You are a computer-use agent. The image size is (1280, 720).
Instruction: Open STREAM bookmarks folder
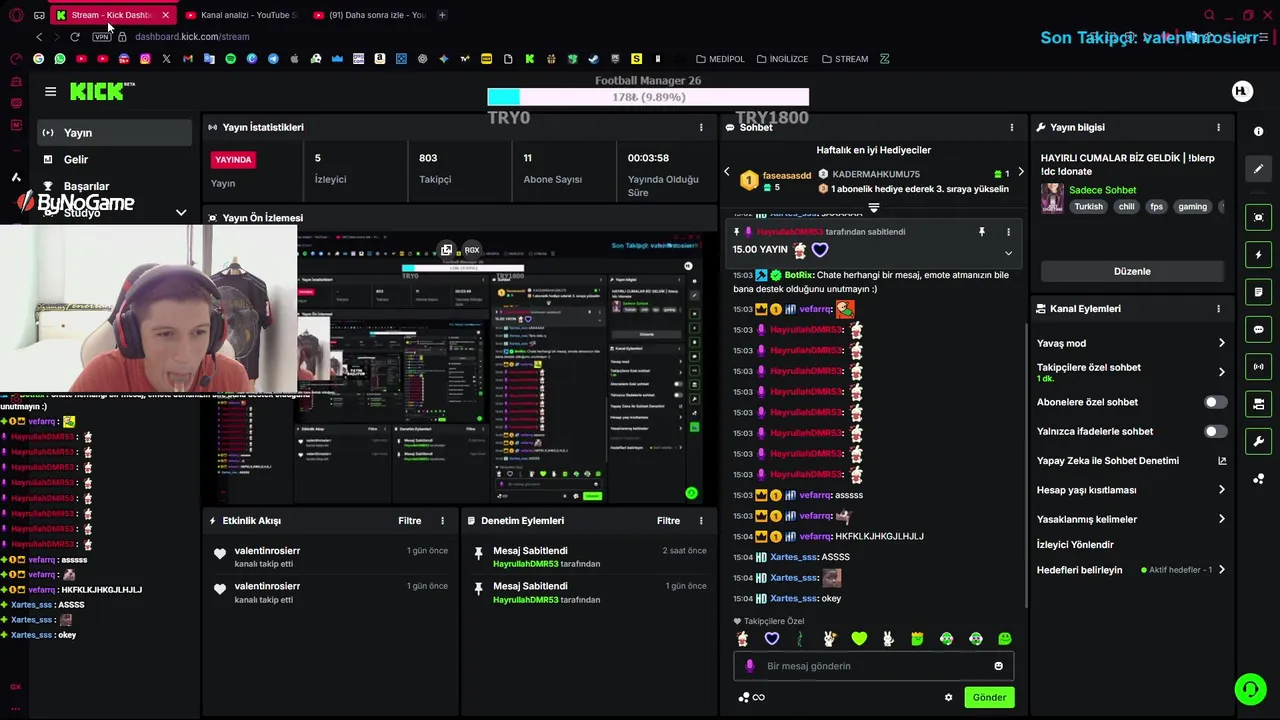tap(845, 59)
